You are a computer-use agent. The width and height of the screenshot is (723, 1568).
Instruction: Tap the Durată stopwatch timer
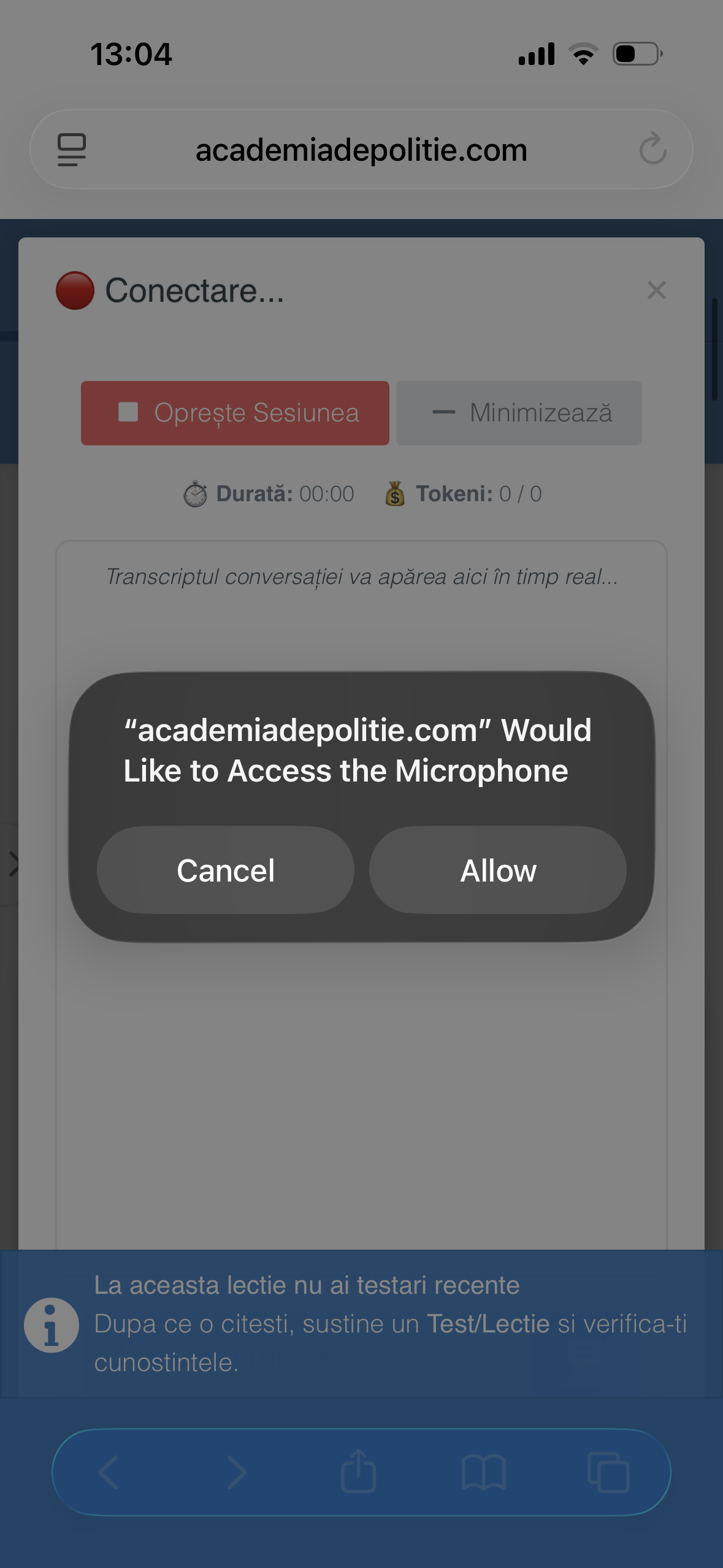[x=269, y=494]
